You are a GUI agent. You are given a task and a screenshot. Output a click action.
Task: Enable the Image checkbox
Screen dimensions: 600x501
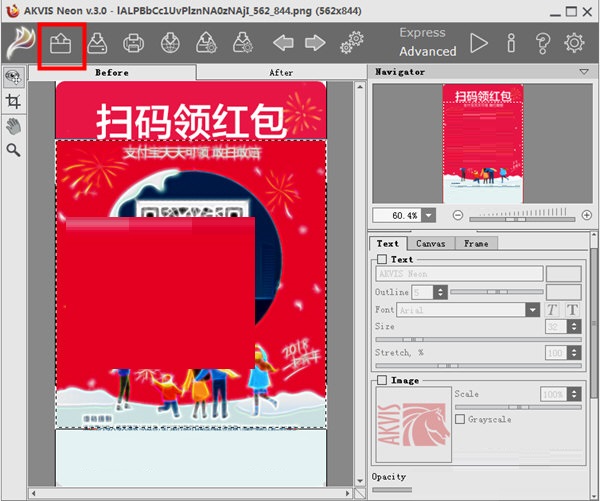[382, 380]
